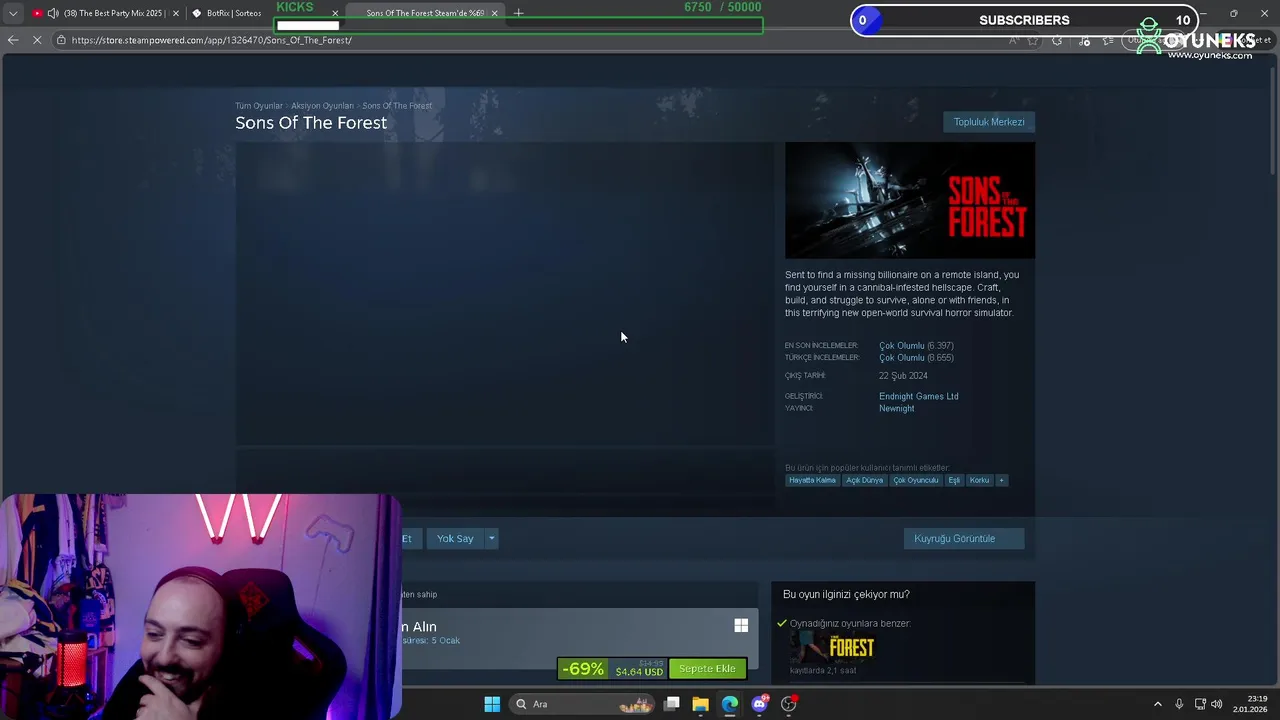
Task: Click Kuyruğu Görüntüle button
Action: tap(963, 538)
